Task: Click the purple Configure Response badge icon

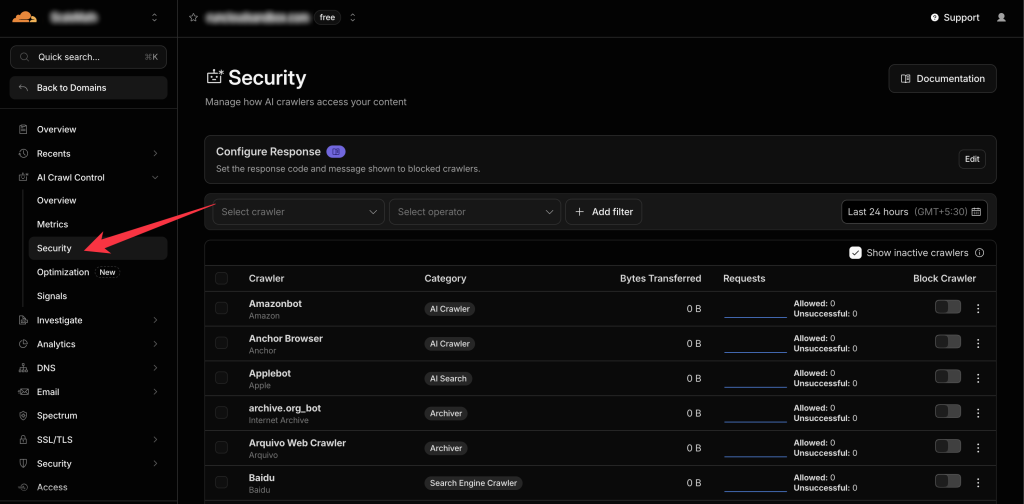Action: pos(336,151)
